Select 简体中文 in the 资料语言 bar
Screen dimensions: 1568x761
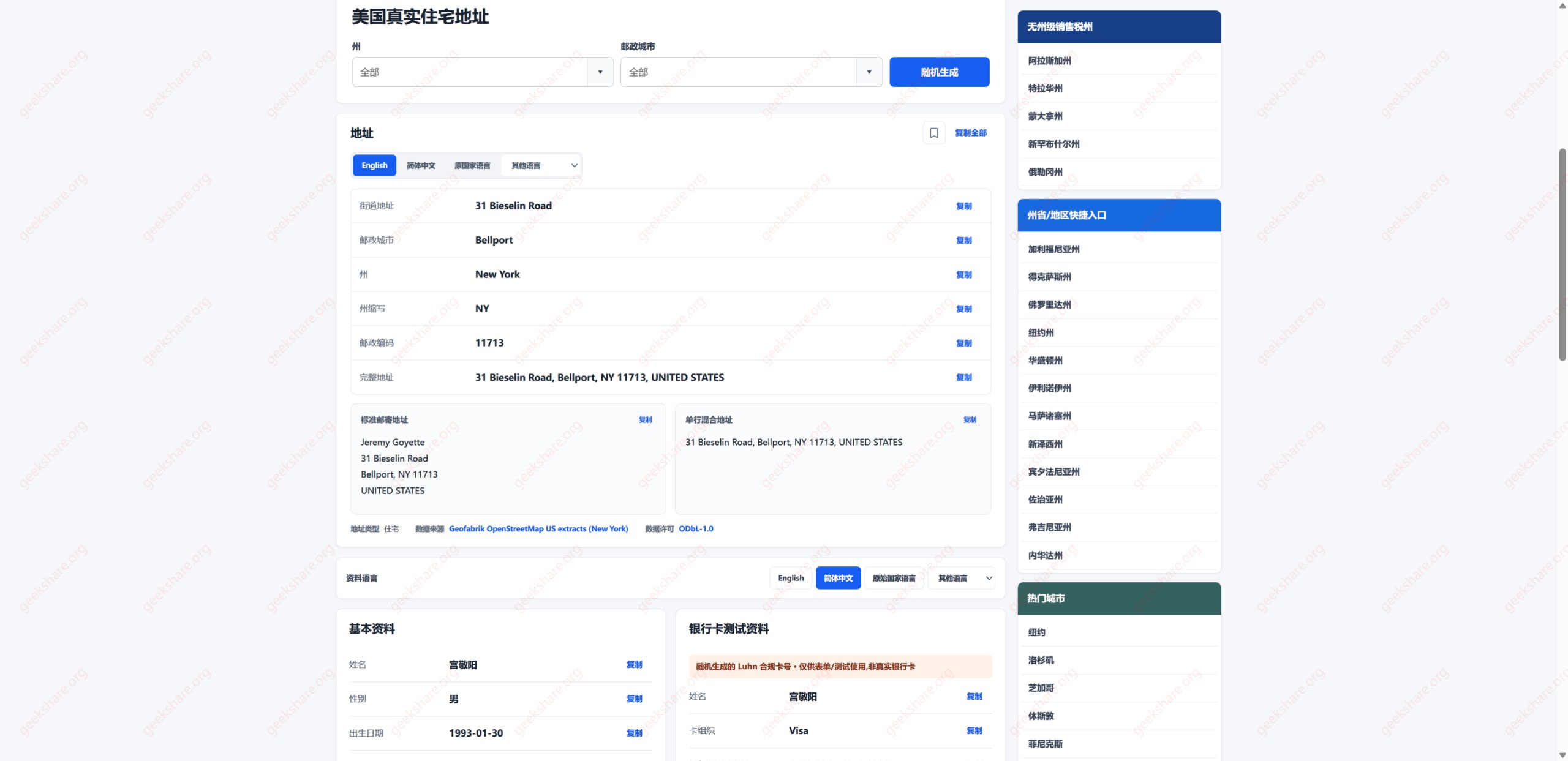pos(838,578)
